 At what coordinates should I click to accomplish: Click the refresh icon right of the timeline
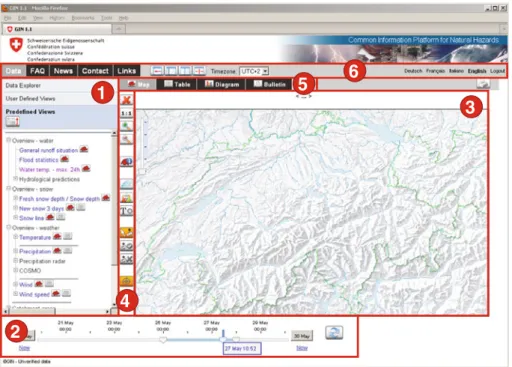(x=334, y=333)
